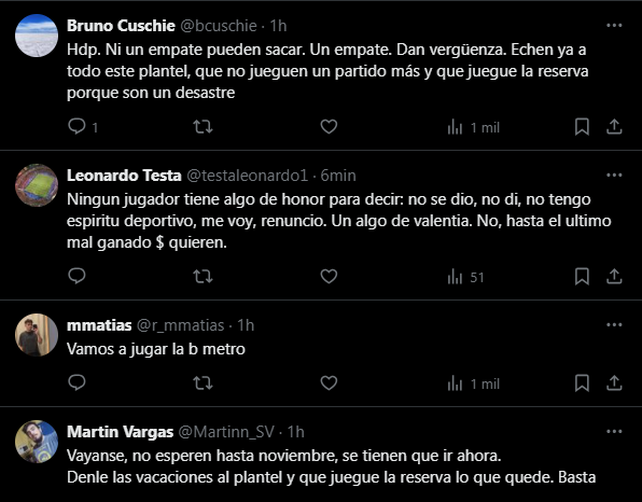Image resolution: width=642 pixels, height=502 pixels.
Task: Like Leonardo Testa's tweet
Action: [x=328, y=276]
